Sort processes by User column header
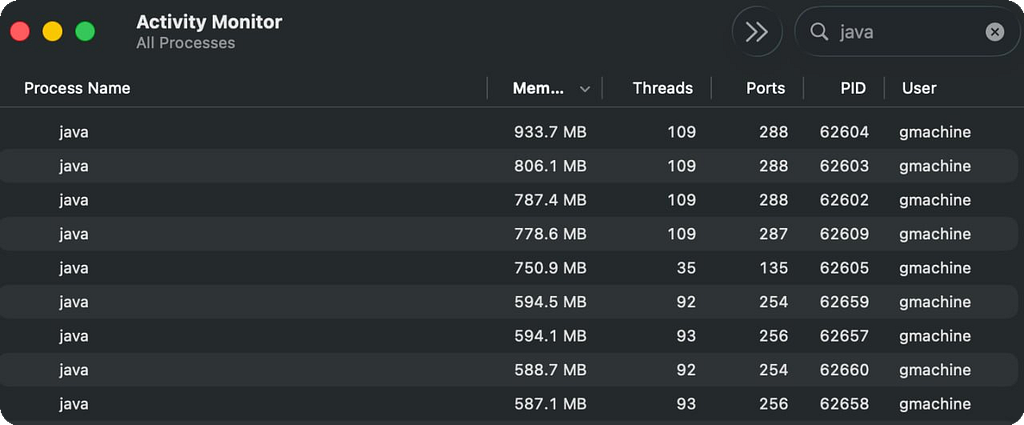 coord(919,88)
